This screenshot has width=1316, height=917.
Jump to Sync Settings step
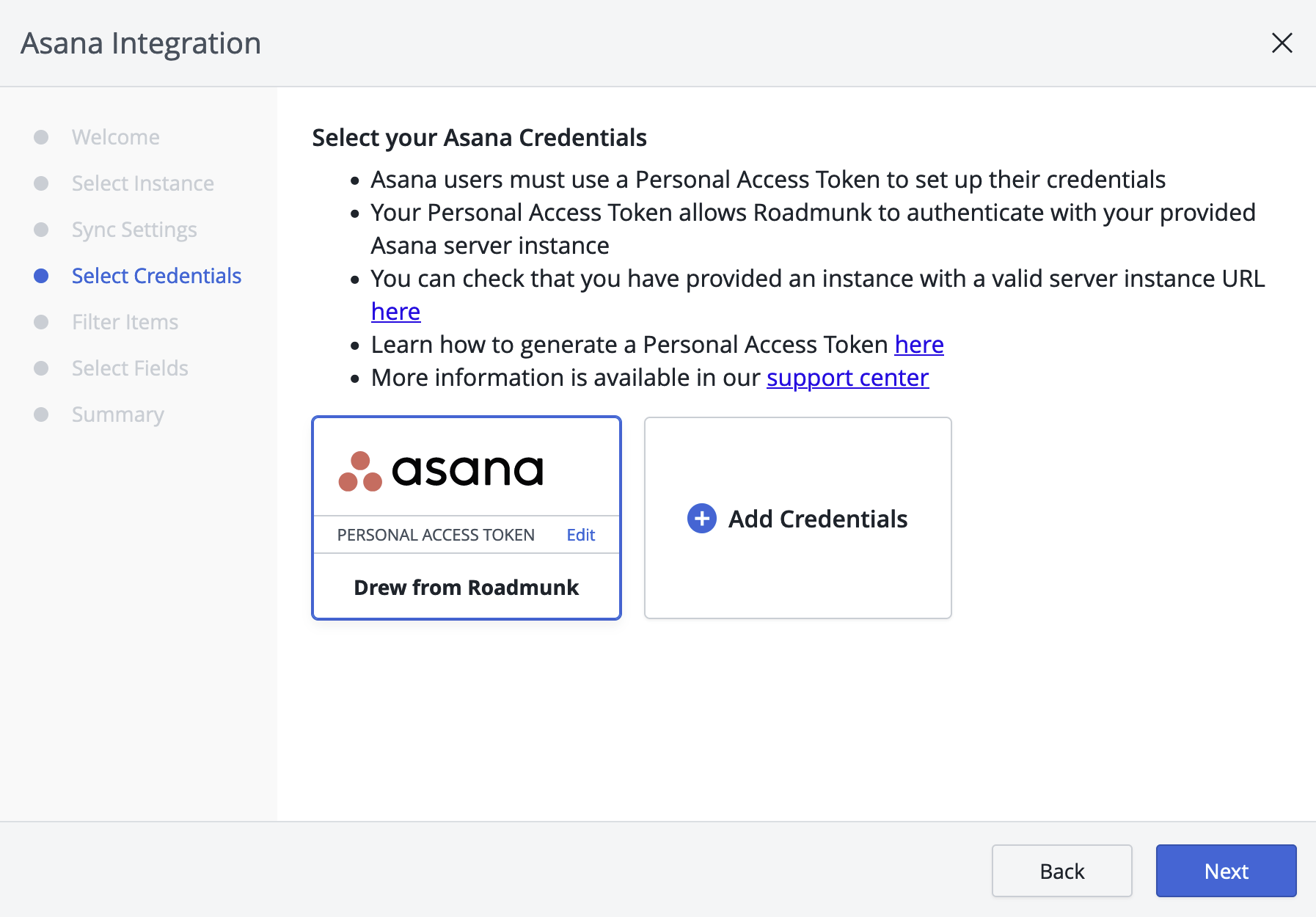[x=134, y=230]
